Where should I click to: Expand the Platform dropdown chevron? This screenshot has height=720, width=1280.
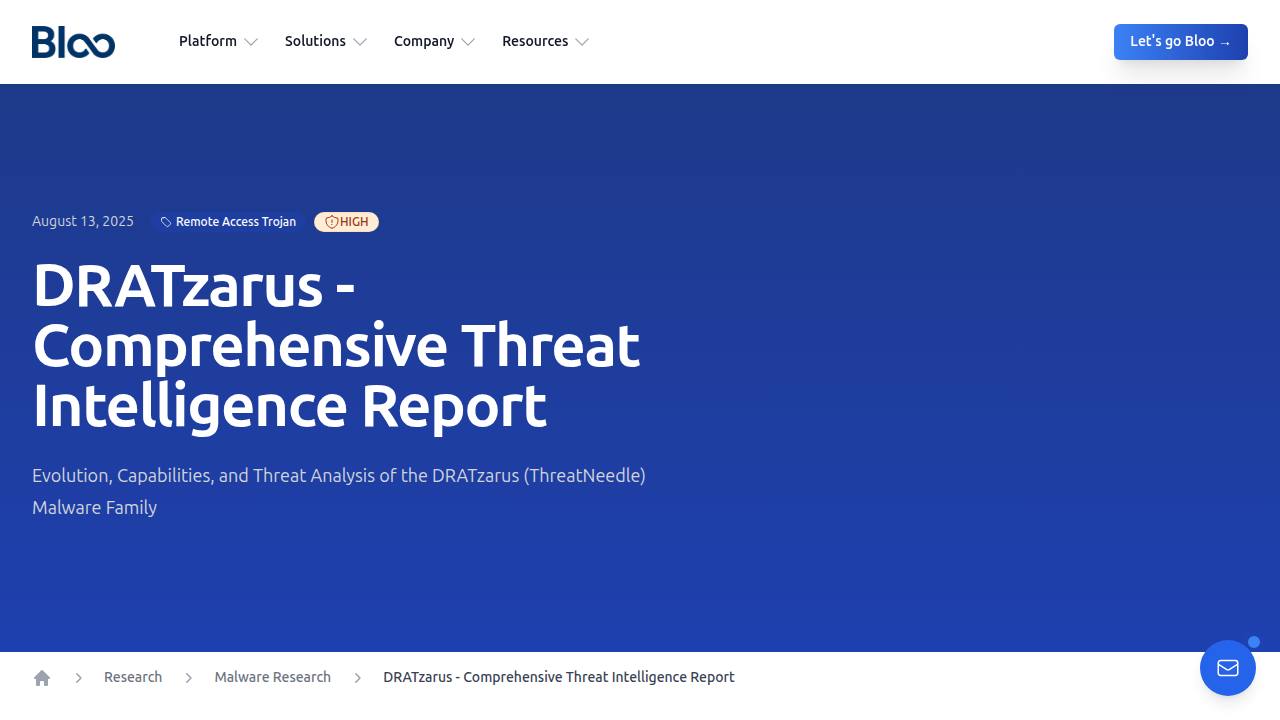coord(251,42)
